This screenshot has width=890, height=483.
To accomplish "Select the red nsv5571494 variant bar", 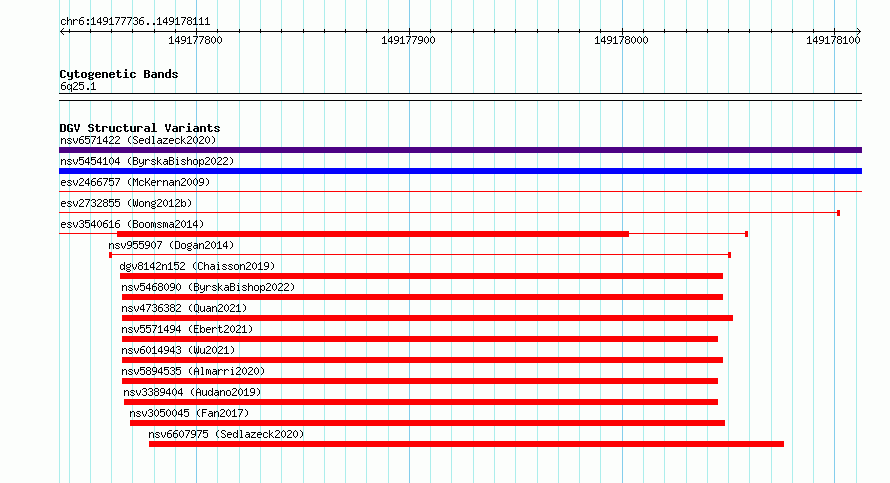I will (420, 339).
